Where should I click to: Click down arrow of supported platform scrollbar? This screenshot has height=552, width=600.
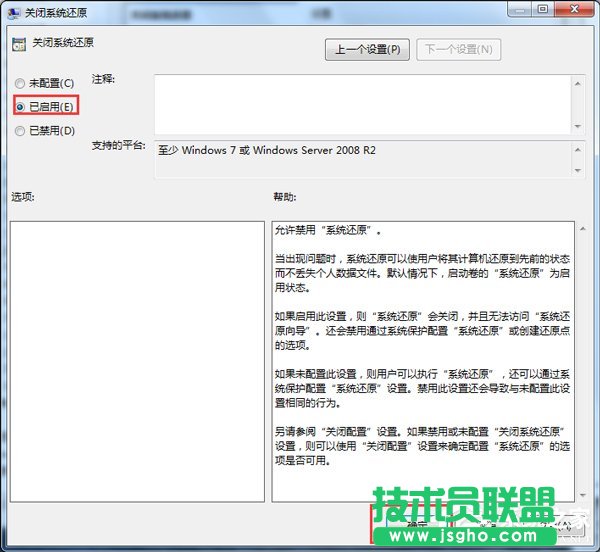pyautogui.click(x=578, y=170)
